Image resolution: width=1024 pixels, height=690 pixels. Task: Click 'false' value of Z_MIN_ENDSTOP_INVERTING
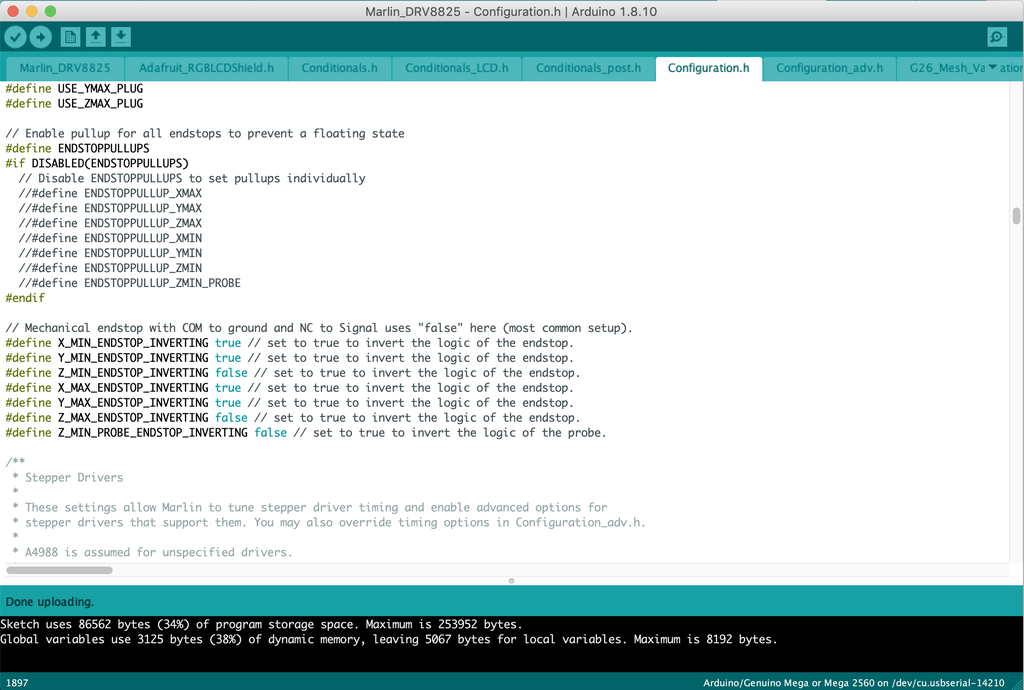tap(231, 373)
